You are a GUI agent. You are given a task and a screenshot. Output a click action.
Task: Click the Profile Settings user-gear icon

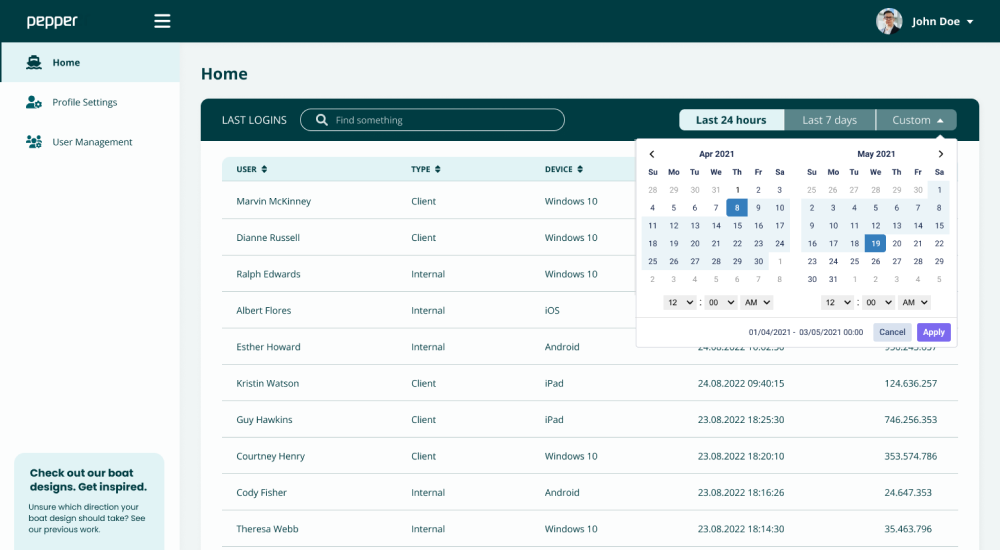point(34,102)
